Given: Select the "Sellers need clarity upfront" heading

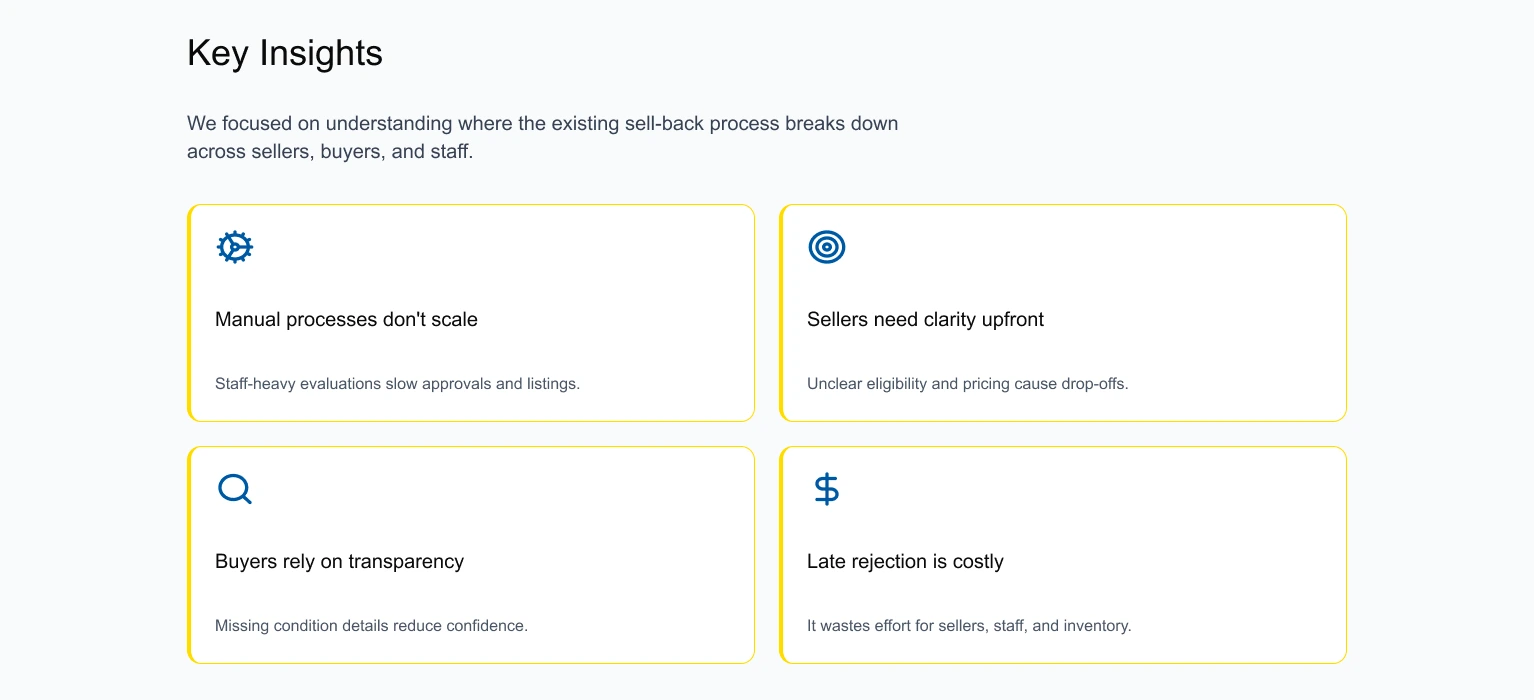Looking at the screenshot, I should [925, 320].
